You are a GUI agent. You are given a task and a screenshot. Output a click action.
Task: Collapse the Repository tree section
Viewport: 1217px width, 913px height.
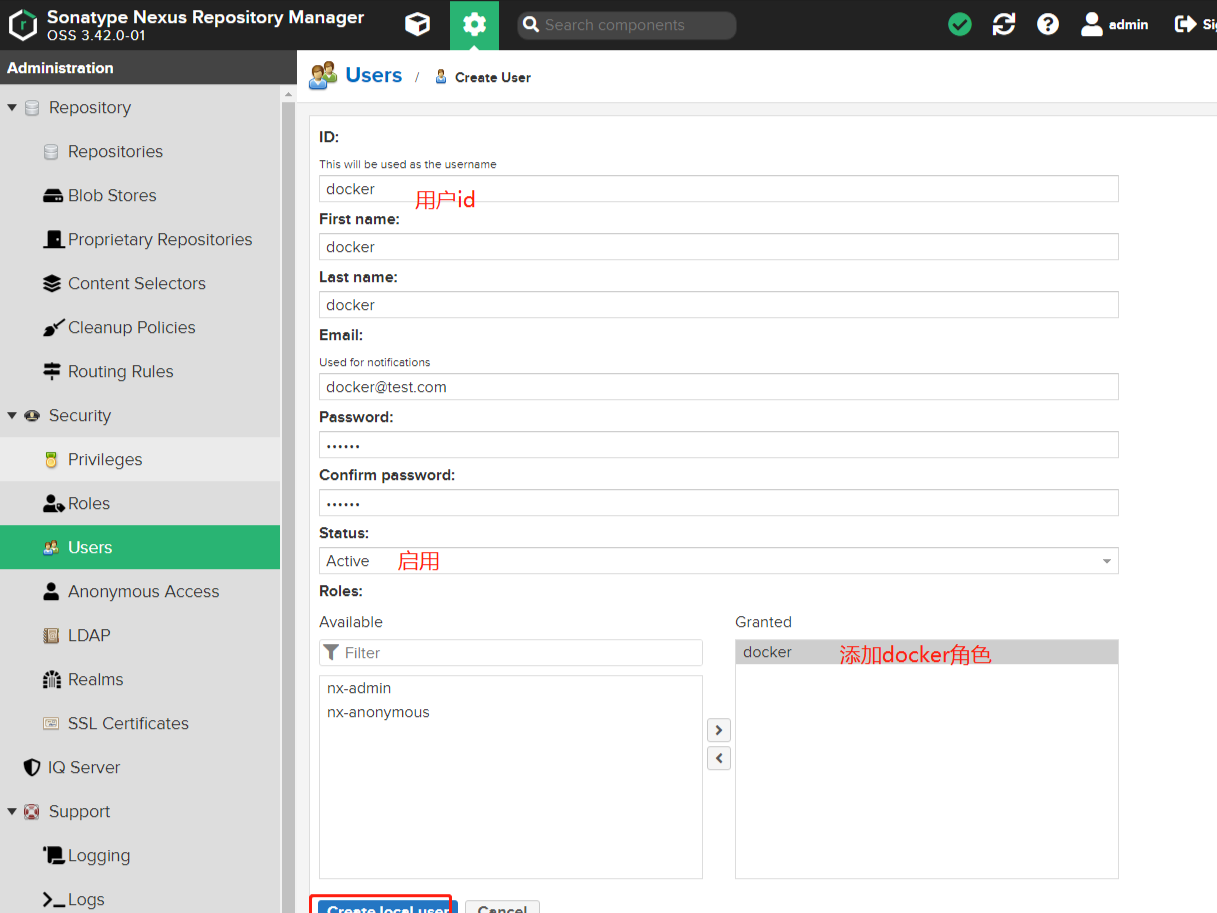[12, 108]
